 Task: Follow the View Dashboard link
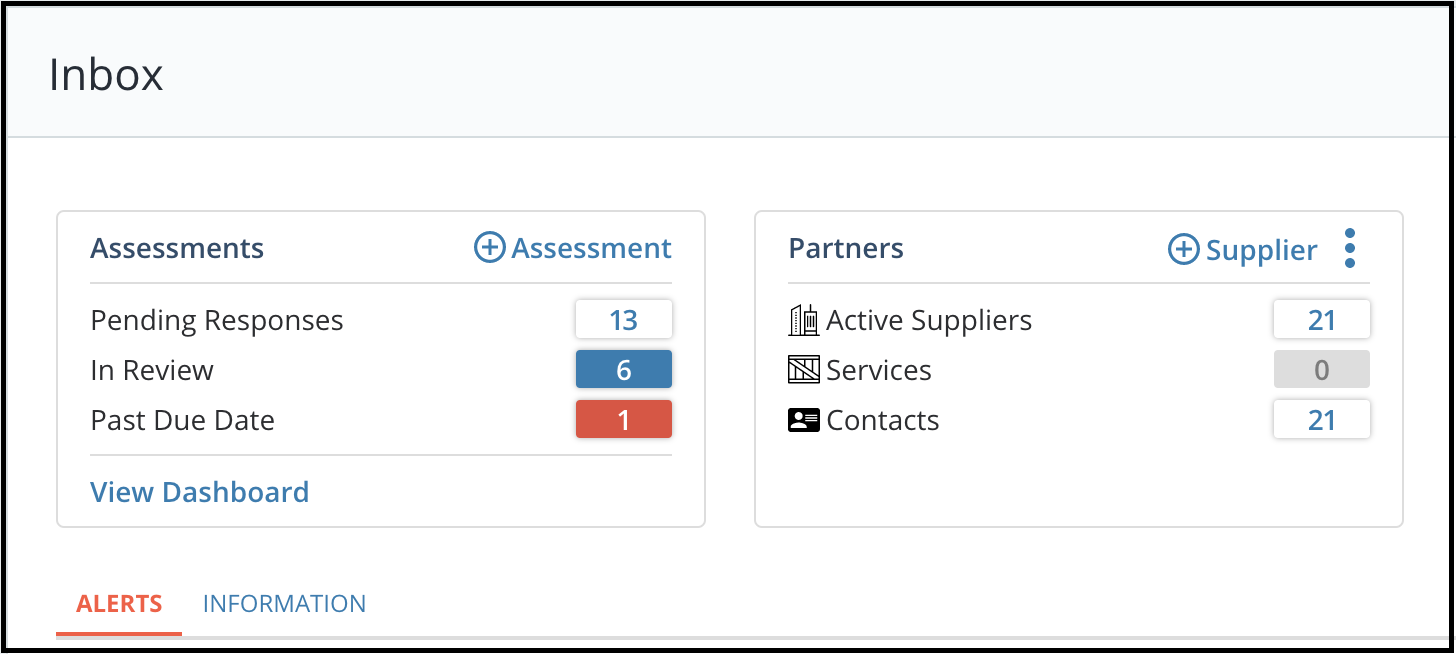coord(200,492)
